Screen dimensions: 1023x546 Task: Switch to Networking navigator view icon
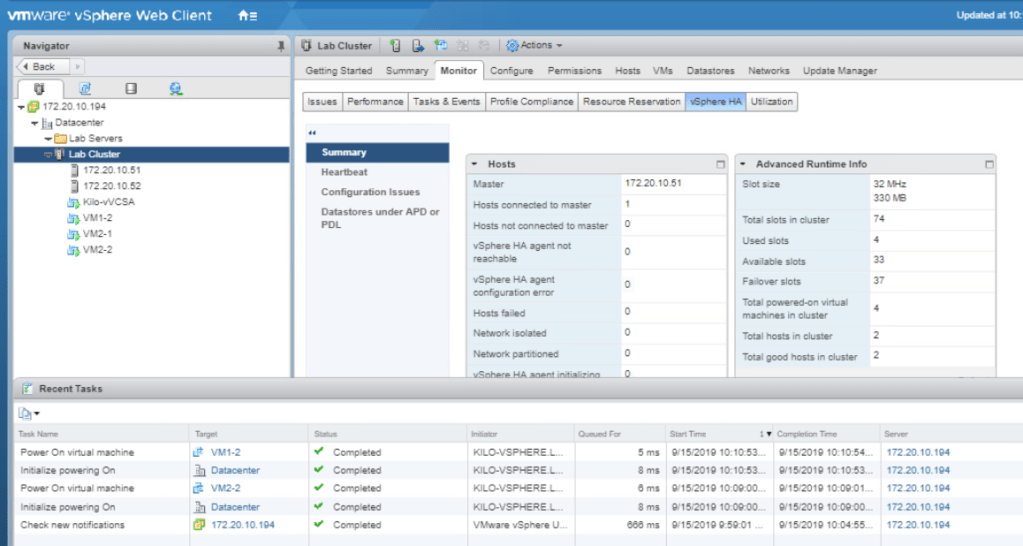click(175, 89)
